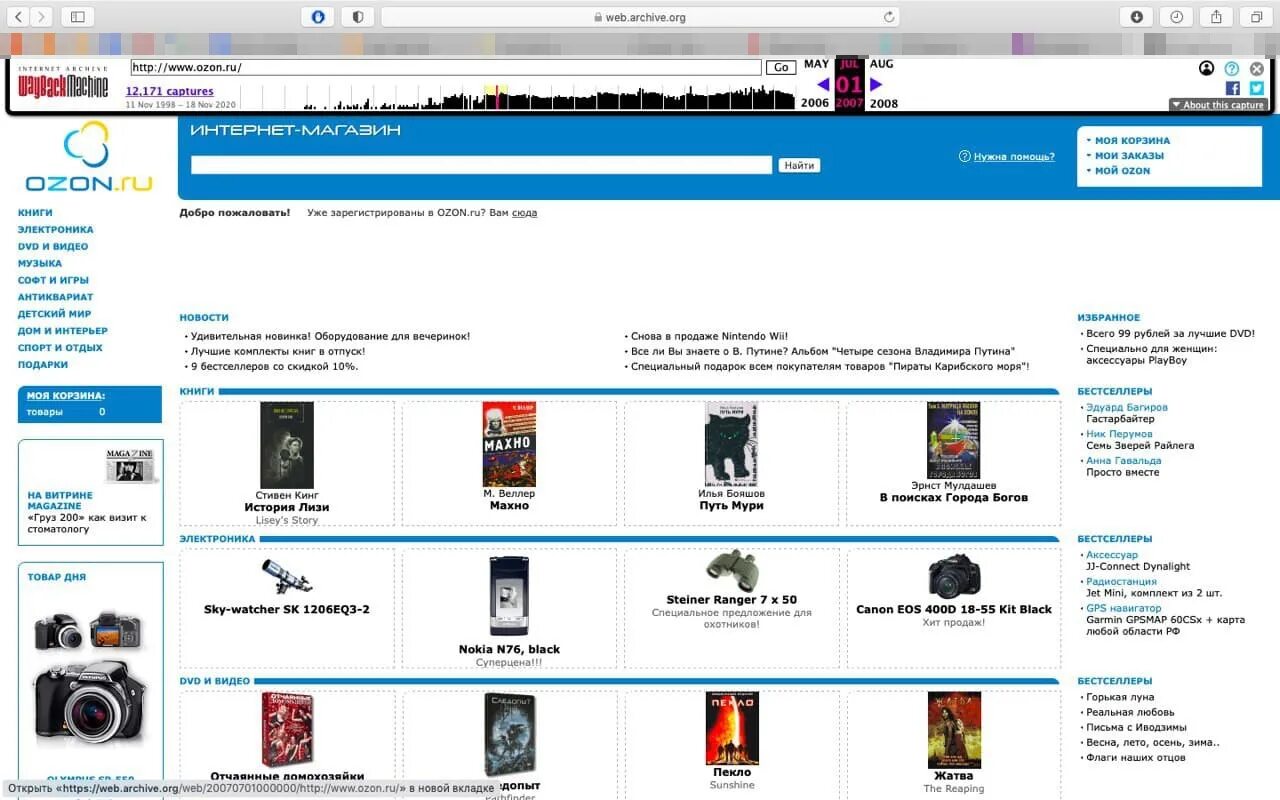Open the Электроника category

click(x=55, y=230)
